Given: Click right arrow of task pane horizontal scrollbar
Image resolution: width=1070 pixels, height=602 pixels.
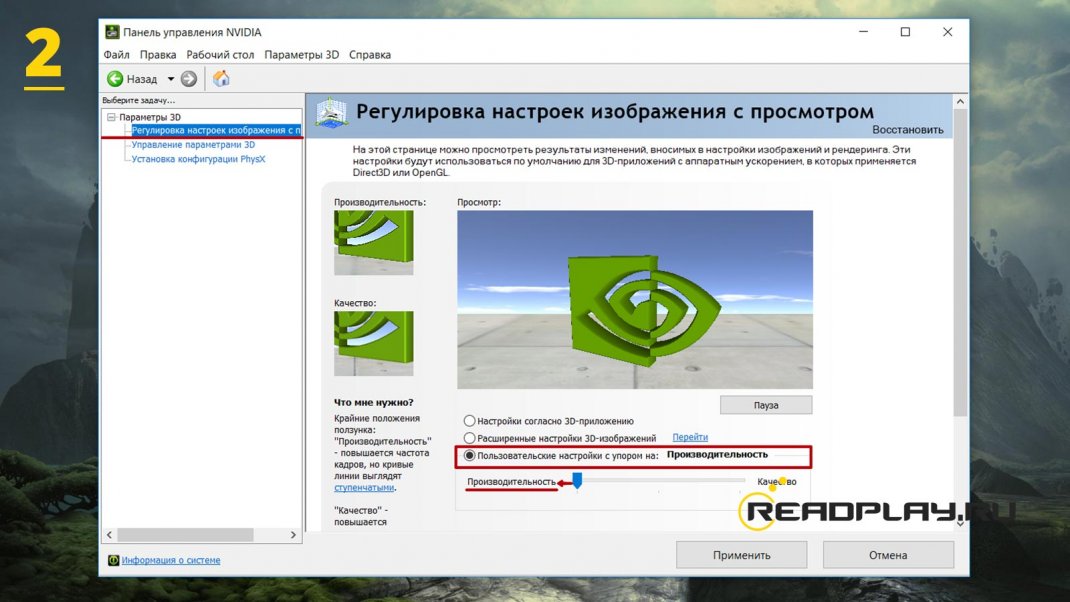Looking at the screenshot, I should click(x=293, y=535).
